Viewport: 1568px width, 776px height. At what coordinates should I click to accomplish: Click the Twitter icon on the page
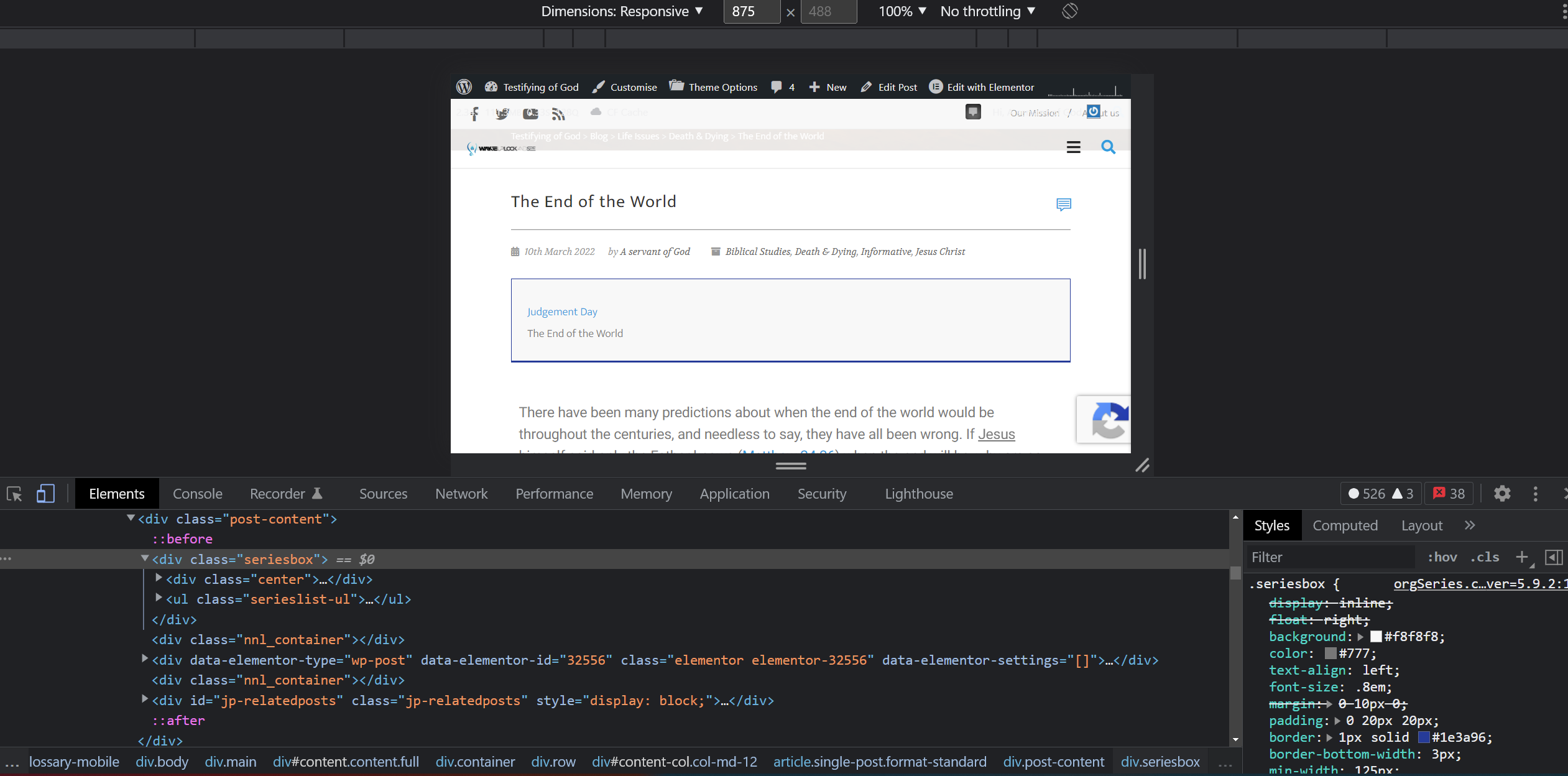click(502, 113)
